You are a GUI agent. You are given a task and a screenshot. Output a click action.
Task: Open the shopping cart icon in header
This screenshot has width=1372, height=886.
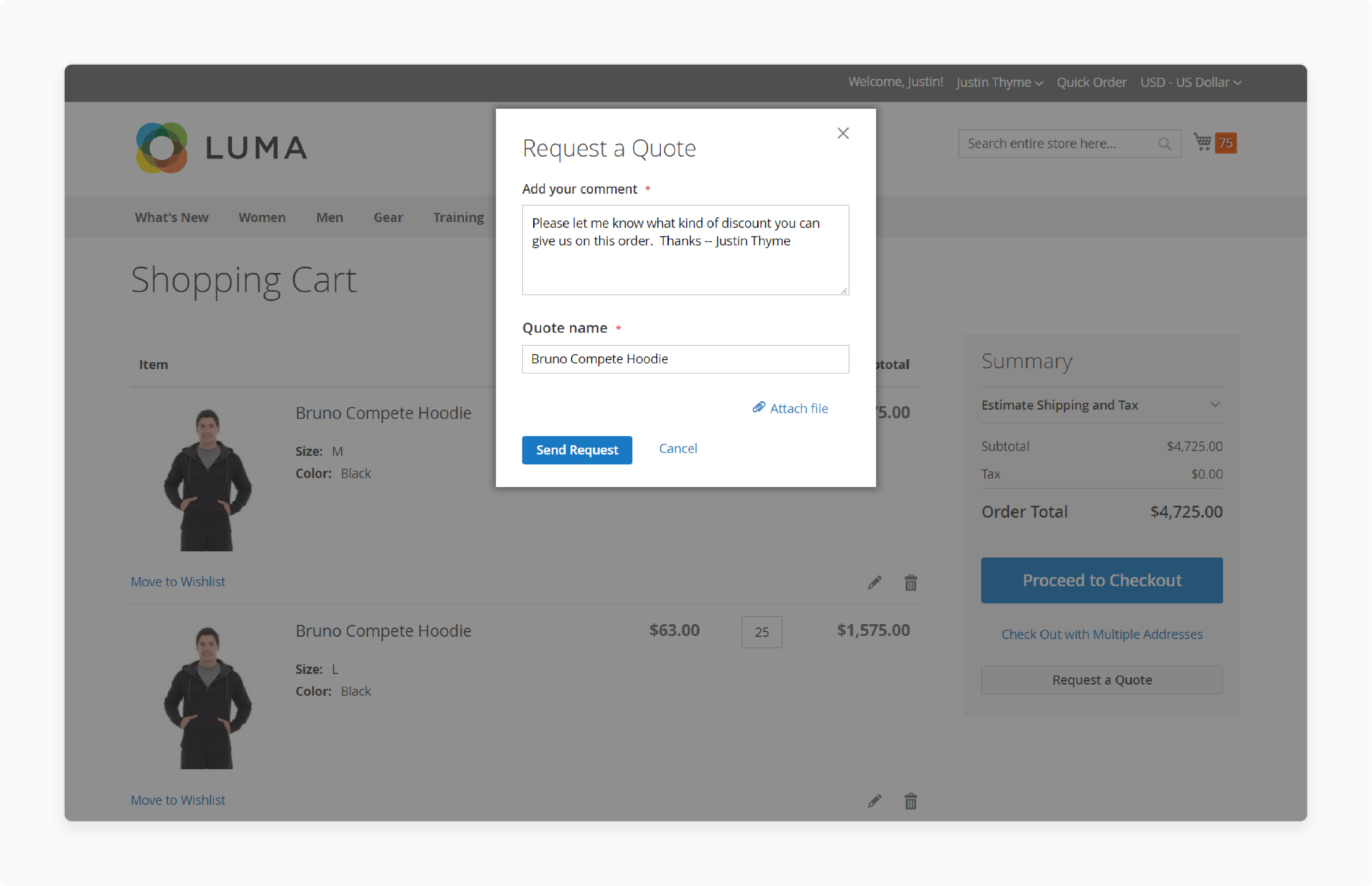coord(1202,142)
